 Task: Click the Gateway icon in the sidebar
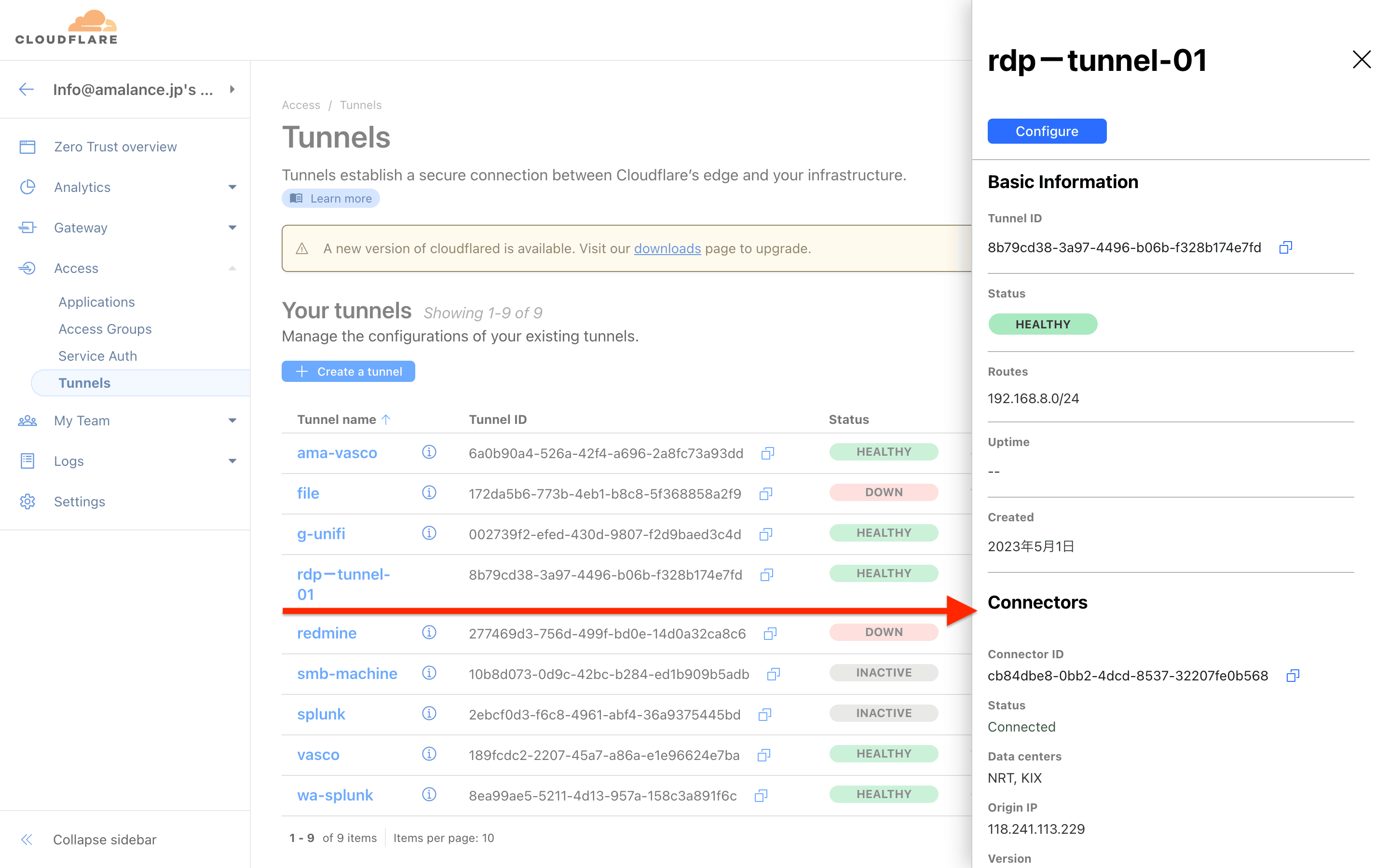click(27, 228)
